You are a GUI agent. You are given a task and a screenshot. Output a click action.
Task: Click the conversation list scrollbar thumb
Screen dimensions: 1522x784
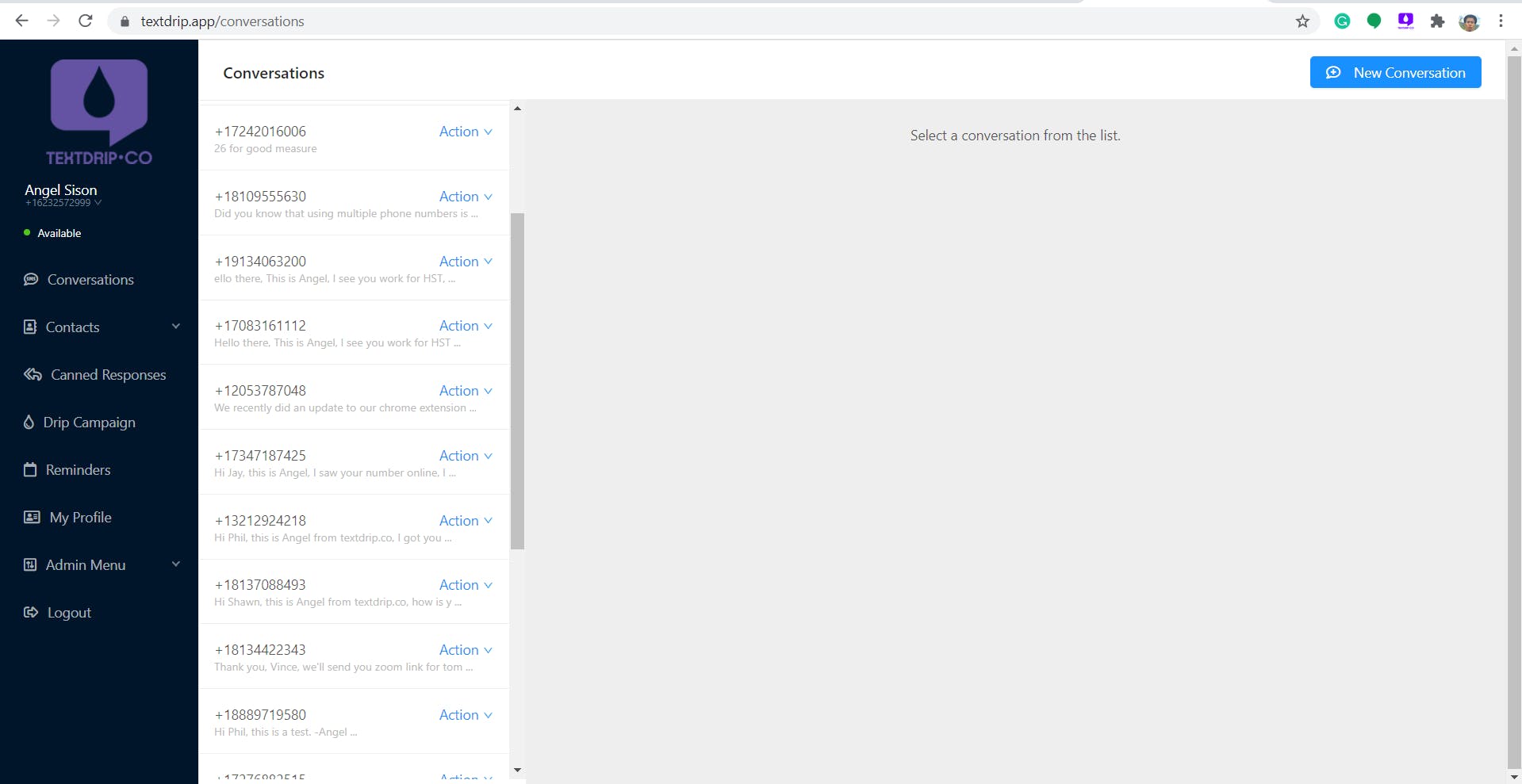(517, 381)
